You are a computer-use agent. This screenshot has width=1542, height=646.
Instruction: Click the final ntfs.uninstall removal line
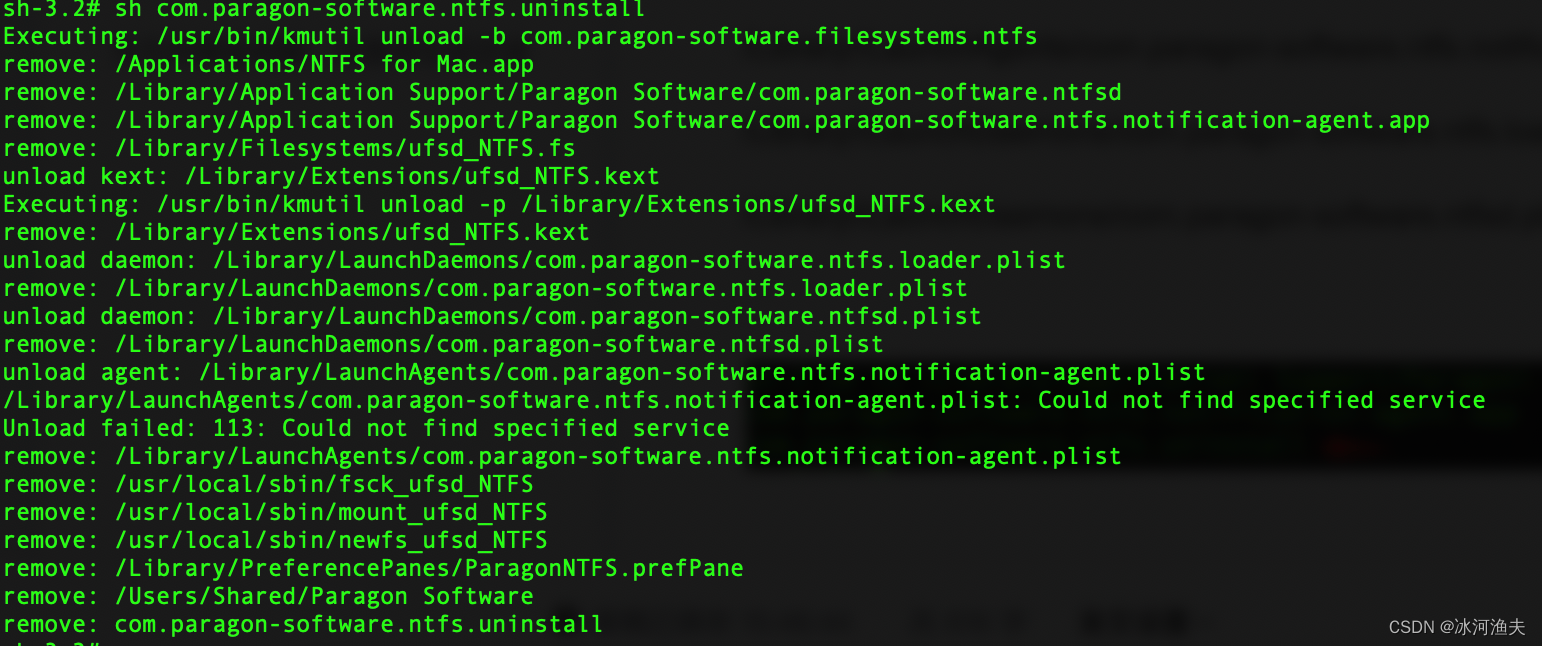pos(302,625)
